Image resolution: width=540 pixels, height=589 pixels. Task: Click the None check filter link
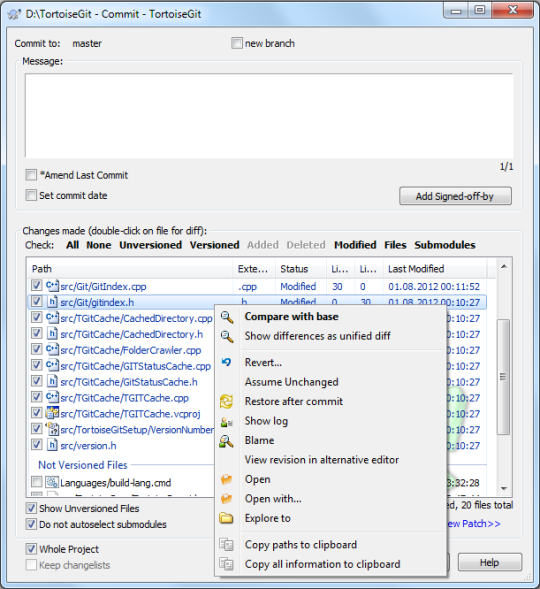pyautogui.click(x=99, y=245)
